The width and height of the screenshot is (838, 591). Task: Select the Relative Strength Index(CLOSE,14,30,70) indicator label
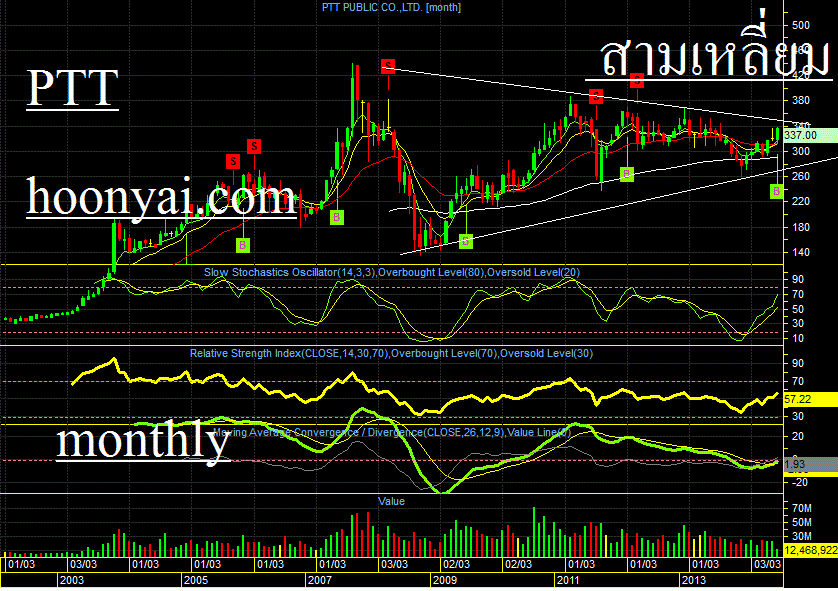289,353
